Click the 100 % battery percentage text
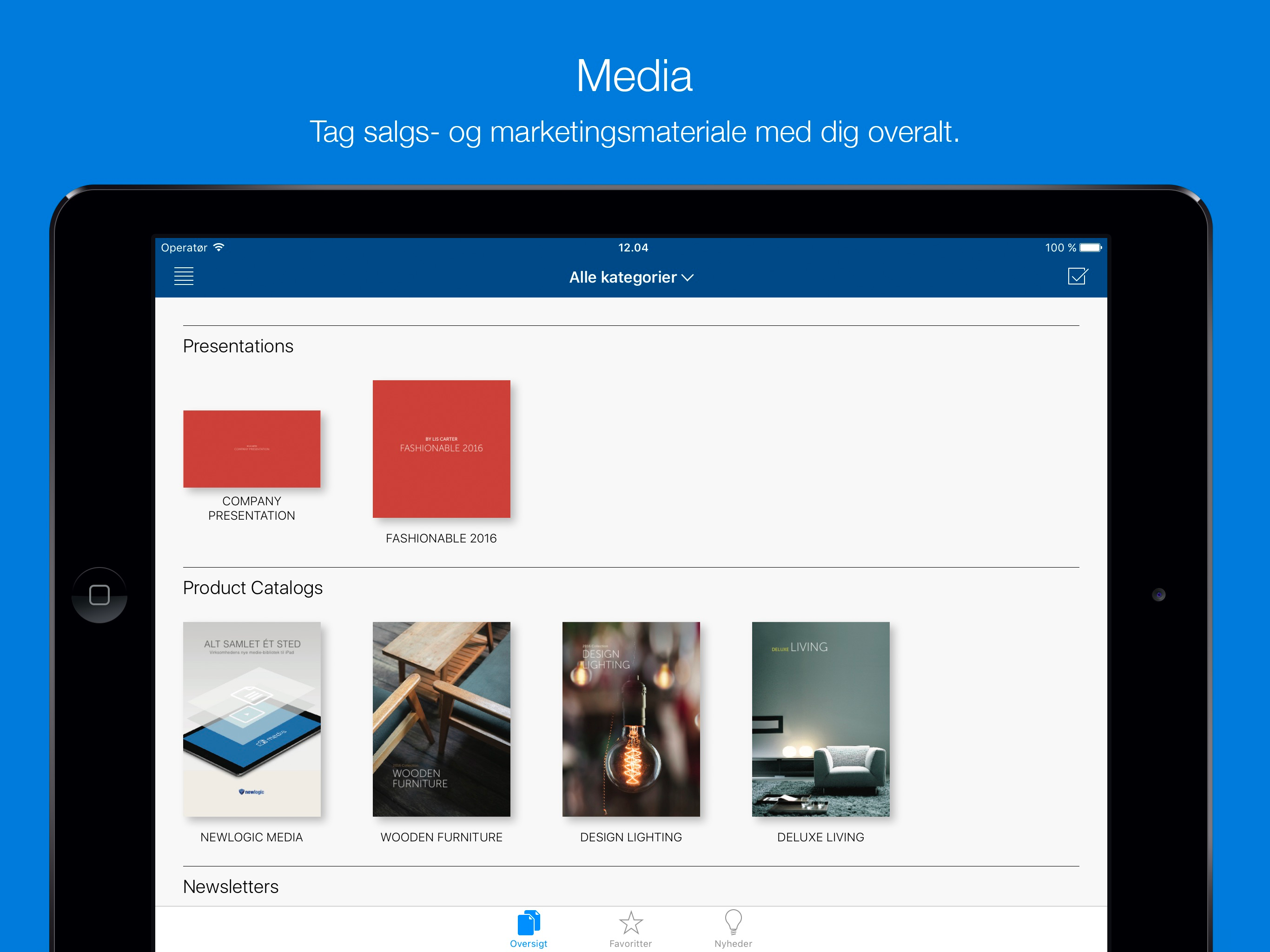 coord(1060,247)
